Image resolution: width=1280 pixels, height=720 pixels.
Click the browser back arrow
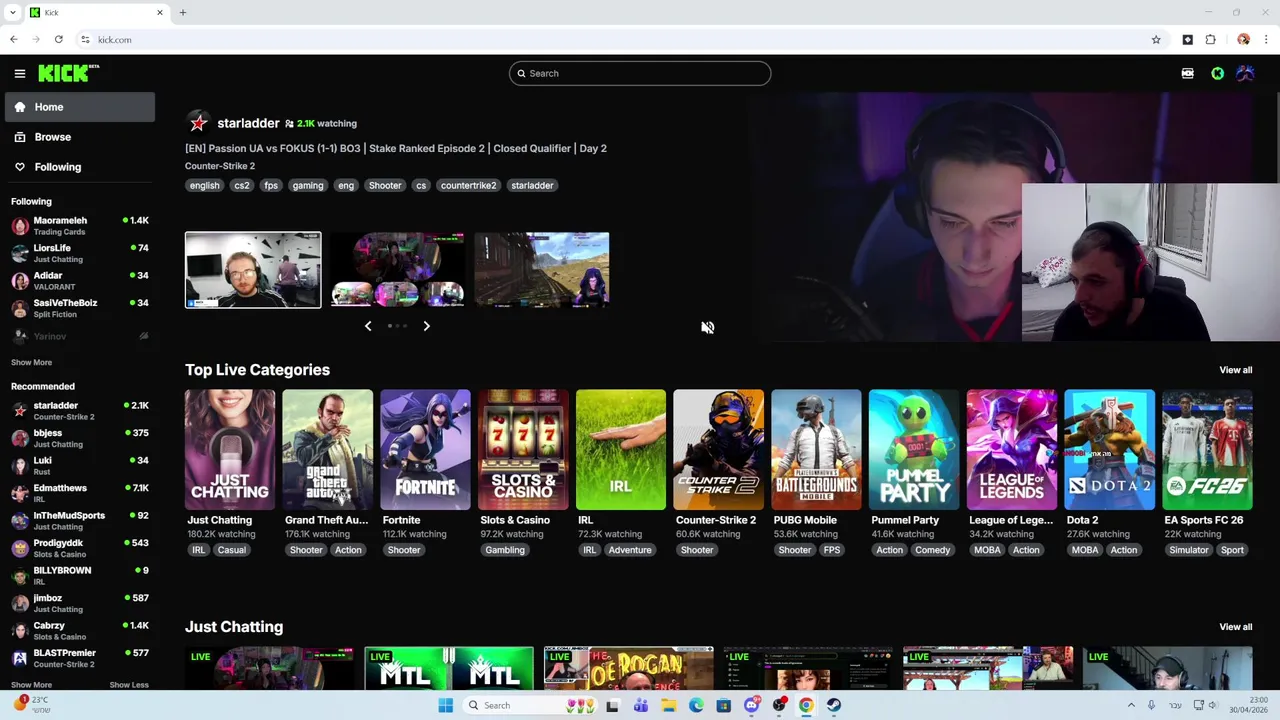pyautogui.click(x=13, y=40)
